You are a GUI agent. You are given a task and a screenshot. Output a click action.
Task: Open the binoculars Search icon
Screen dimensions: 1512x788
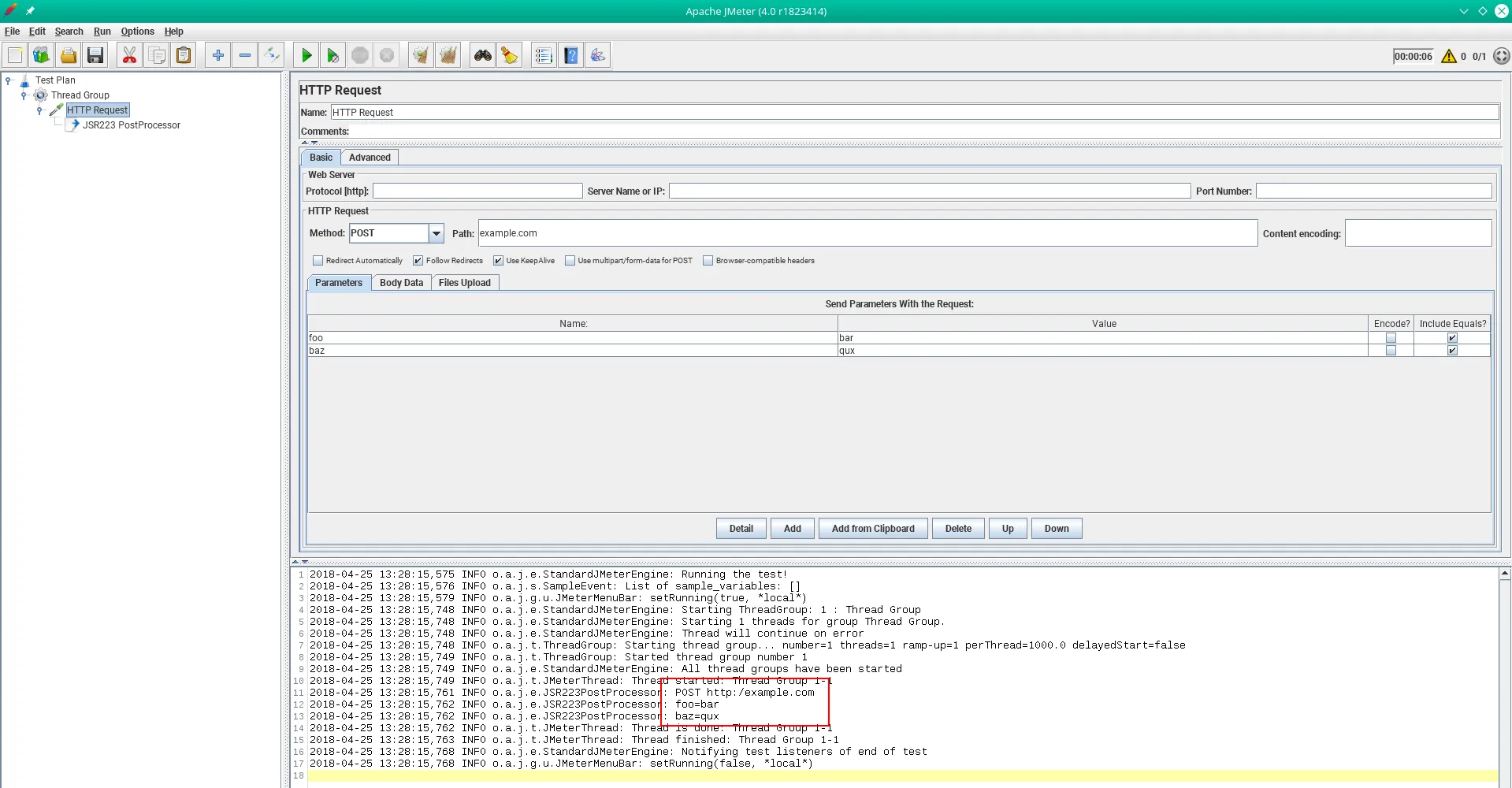pos(482,55)
